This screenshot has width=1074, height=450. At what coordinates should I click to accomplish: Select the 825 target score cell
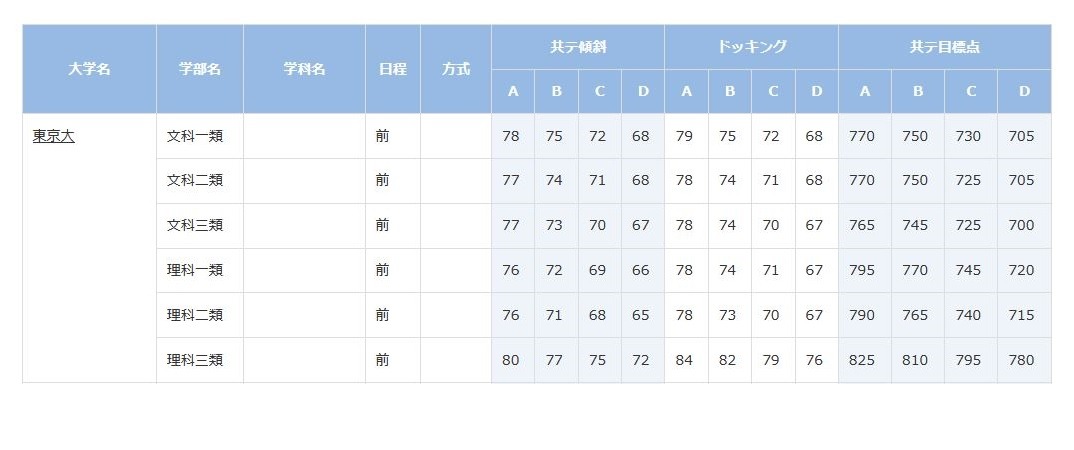[x=862, y=360]
